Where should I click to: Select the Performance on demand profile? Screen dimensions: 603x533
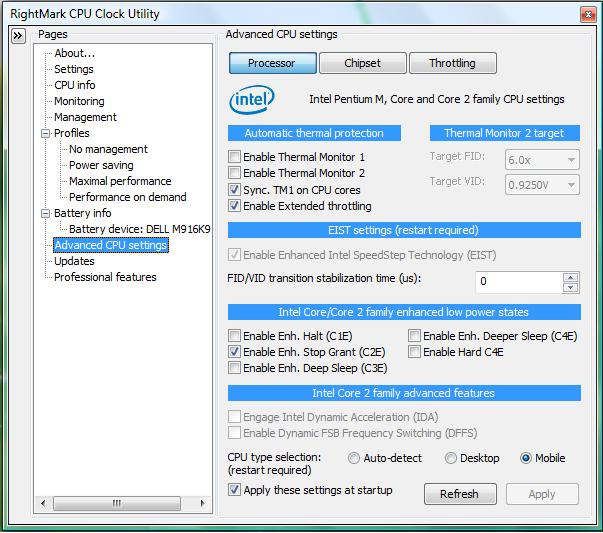(x=128, y=197)
